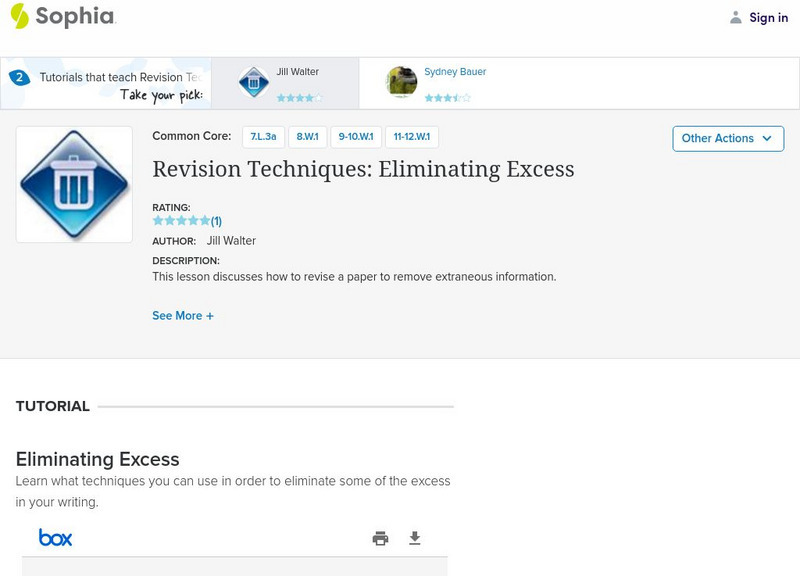Select the 8.W.1 Common Core tag

(x=307, y=137)
